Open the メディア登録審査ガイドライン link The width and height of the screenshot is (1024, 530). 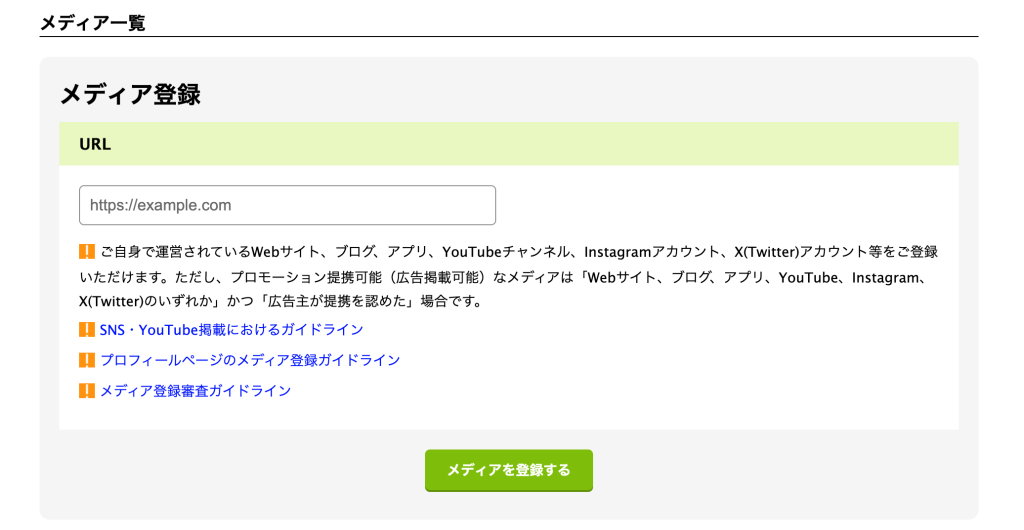pos(195,391)
